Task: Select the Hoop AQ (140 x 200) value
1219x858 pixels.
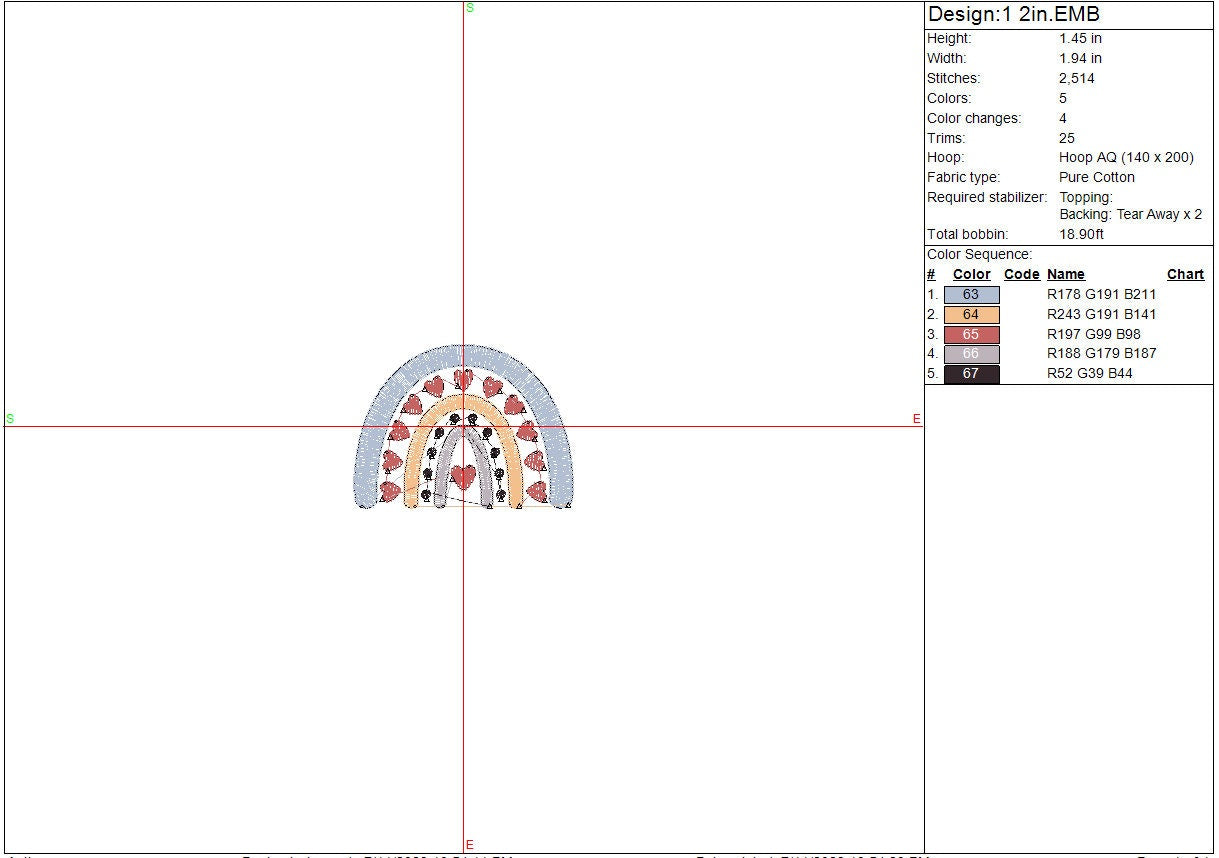Action: [x=1126, y=157]
